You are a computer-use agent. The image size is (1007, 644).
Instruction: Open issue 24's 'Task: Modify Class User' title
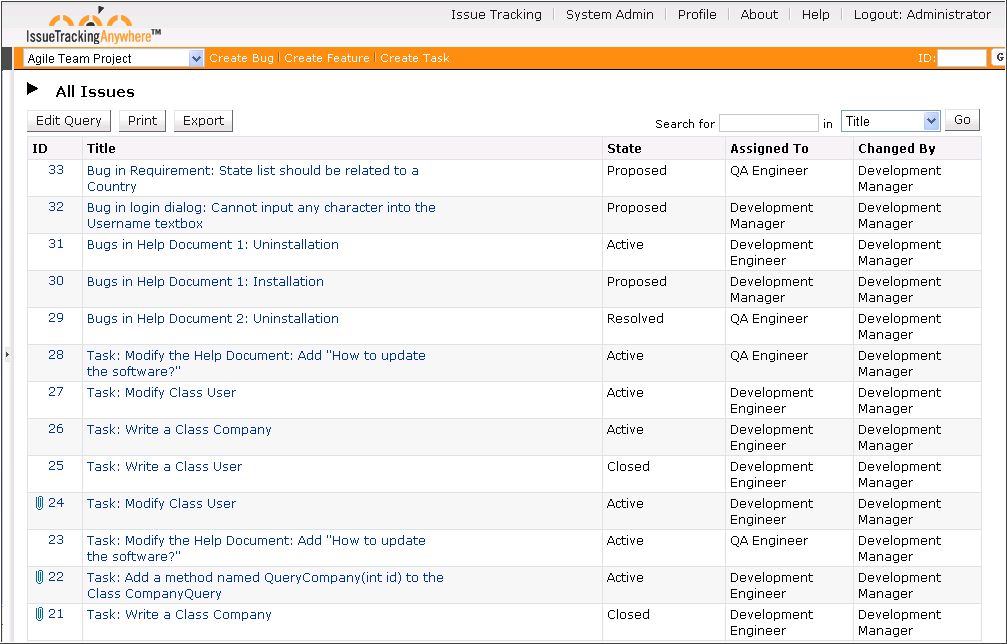pyautogui.click(x=161, y=503)
